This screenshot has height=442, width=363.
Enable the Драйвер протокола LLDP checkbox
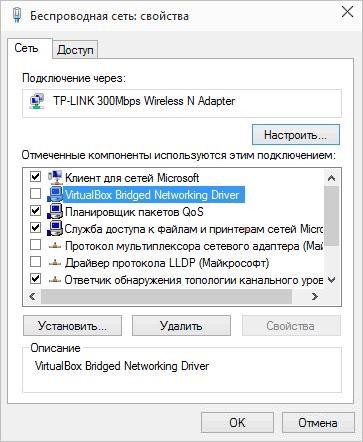pyautogui.click(x=35, y=262)
